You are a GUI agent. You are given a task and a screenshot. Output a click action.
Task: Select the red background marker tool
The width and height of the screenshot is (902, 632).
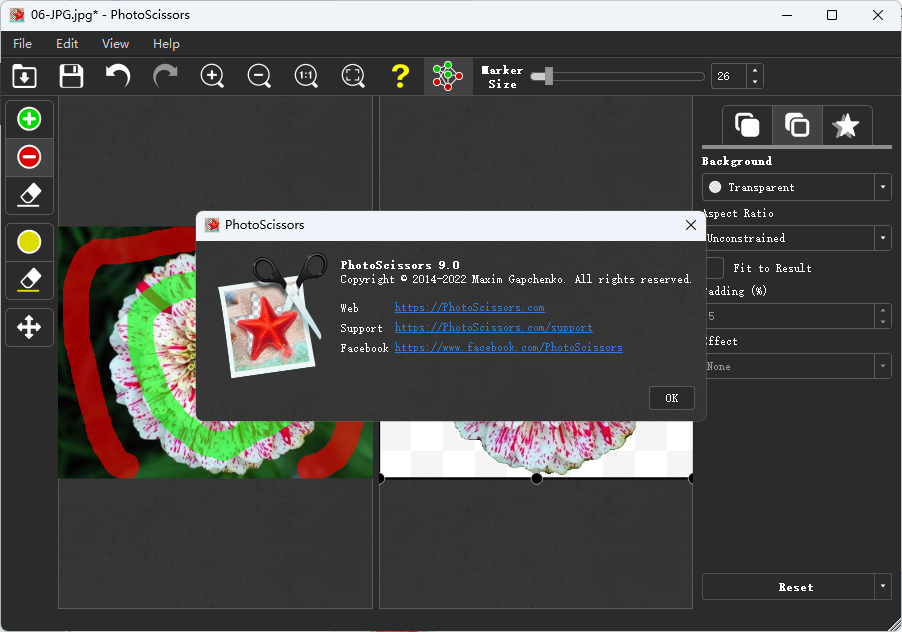[x=29, y=157]
